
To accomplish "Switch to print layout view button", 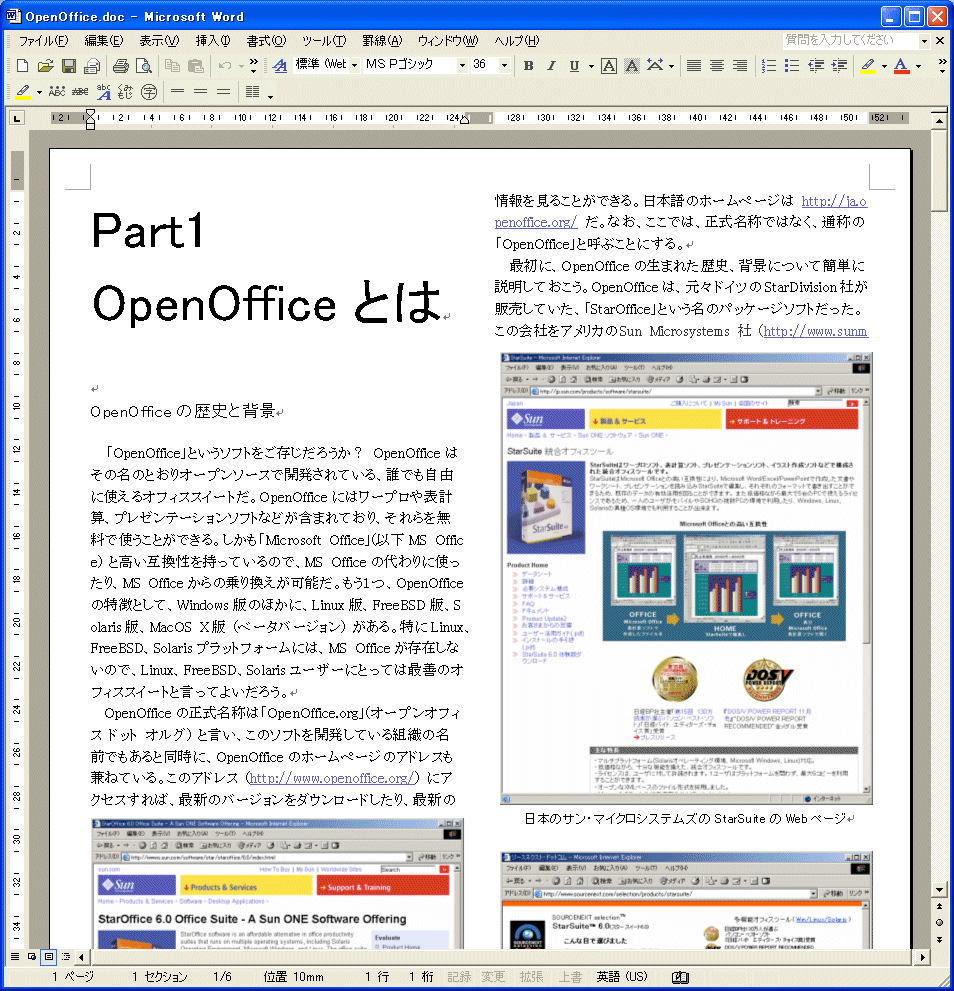I will [49, 957].
